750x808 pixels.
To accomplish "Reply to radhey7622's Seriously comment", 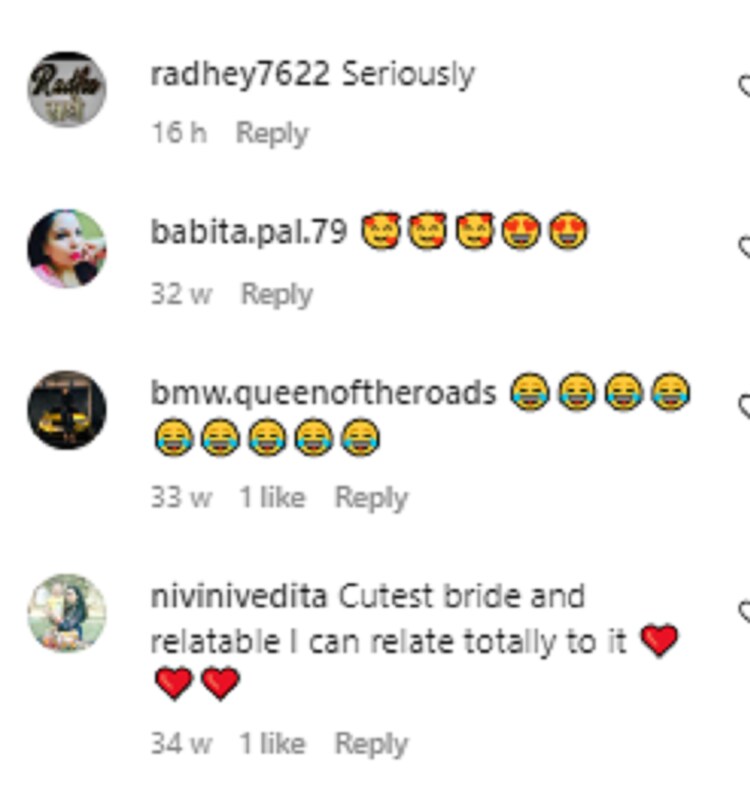I will tap(272, 133).
